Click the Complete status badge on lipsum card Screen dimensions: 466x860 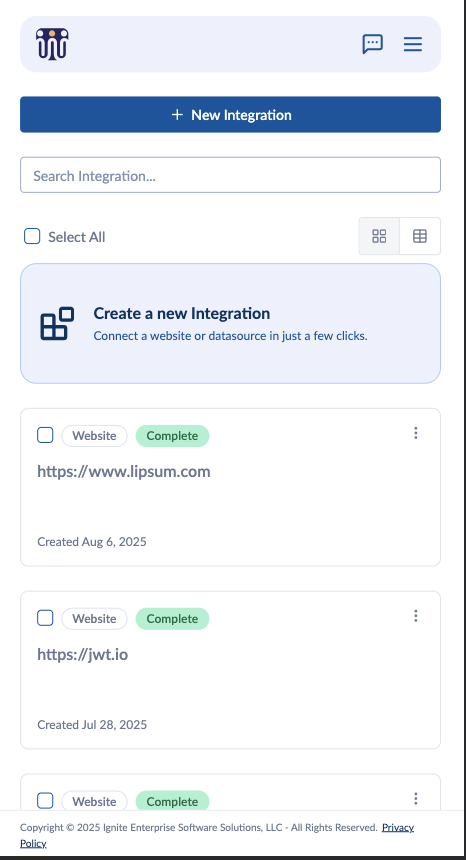tap(172, 436)
